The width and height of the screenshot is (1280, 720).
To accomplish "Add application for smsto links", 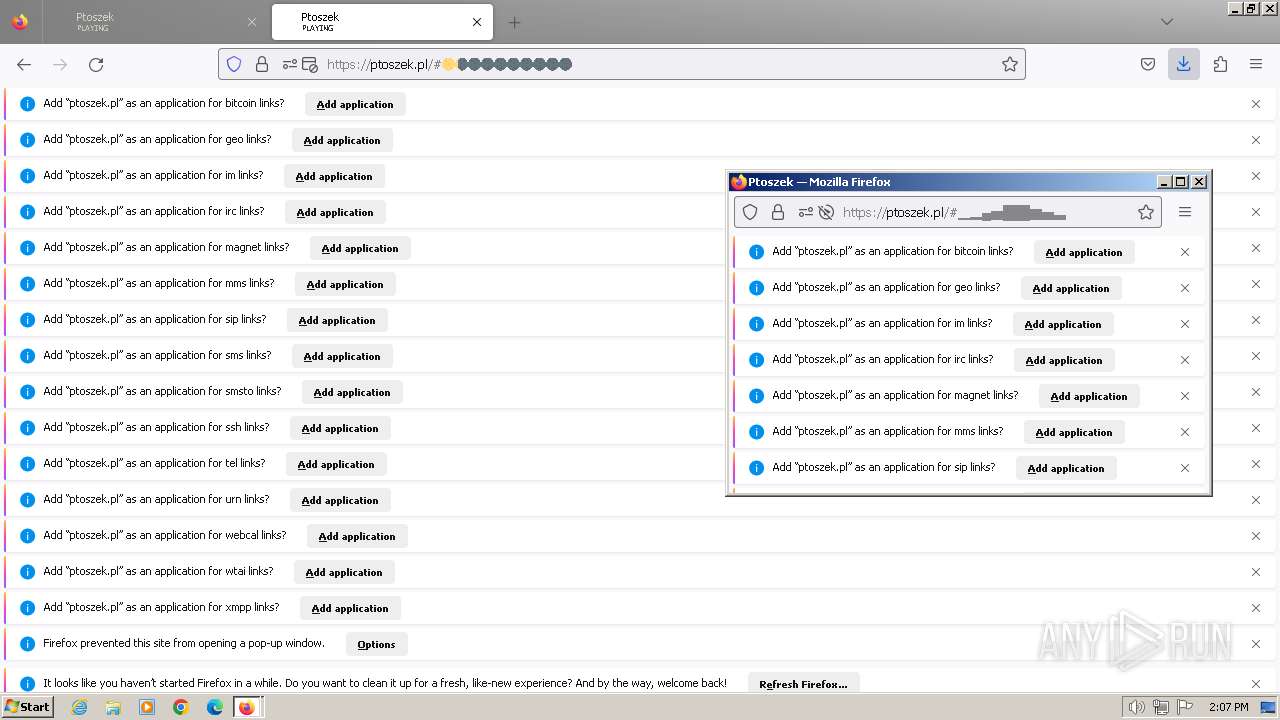I will point(352,392).
